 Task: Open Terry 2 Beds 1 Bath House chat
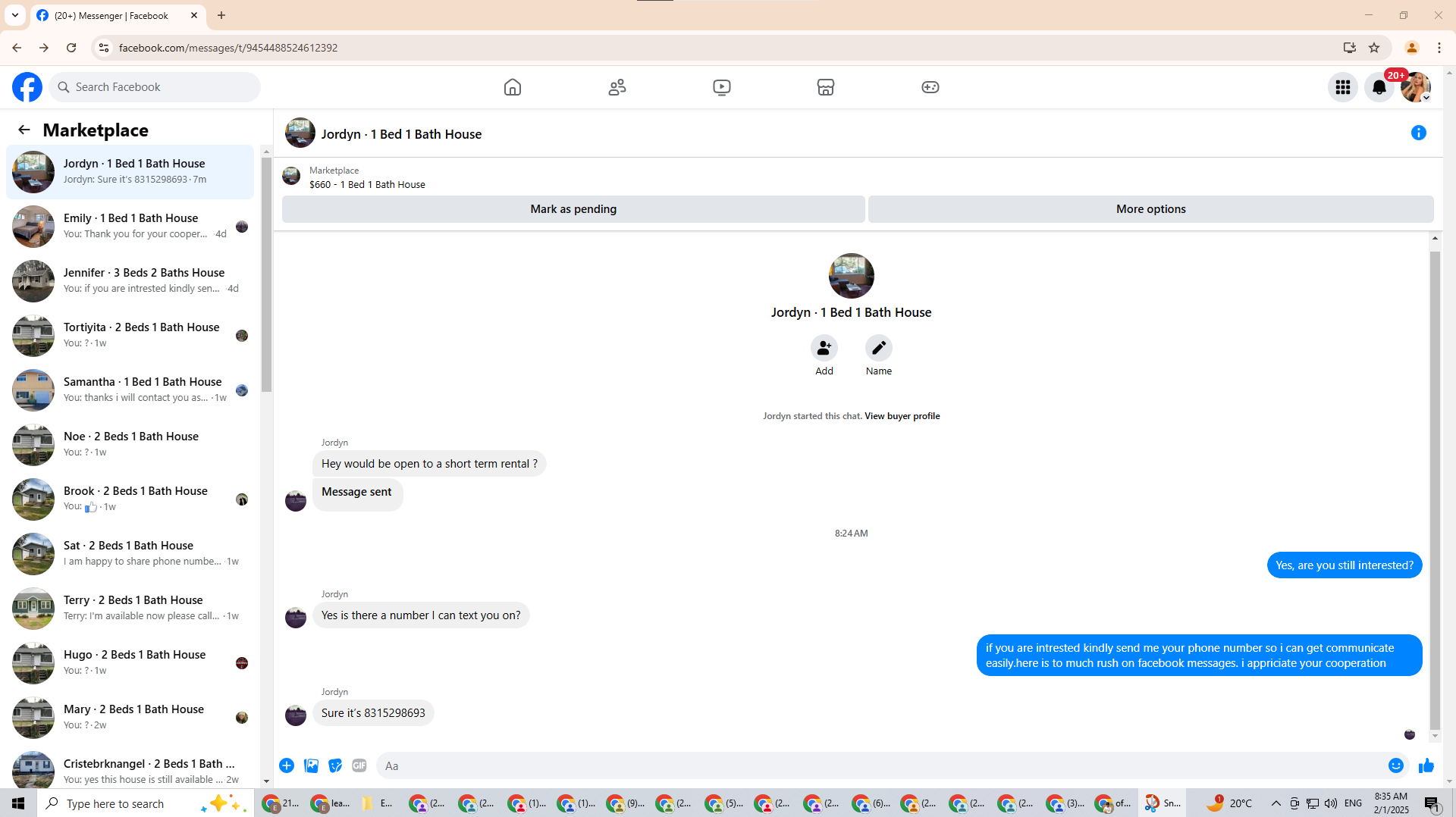pos(130,609)
